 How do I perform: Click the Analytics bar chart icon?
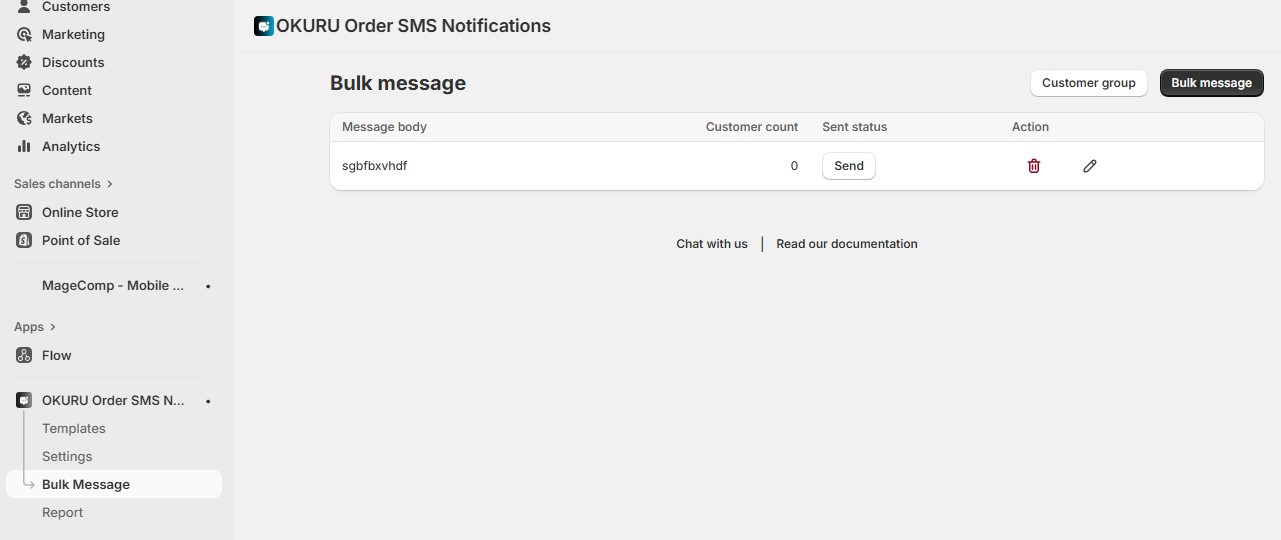click(x=24, y=146)
